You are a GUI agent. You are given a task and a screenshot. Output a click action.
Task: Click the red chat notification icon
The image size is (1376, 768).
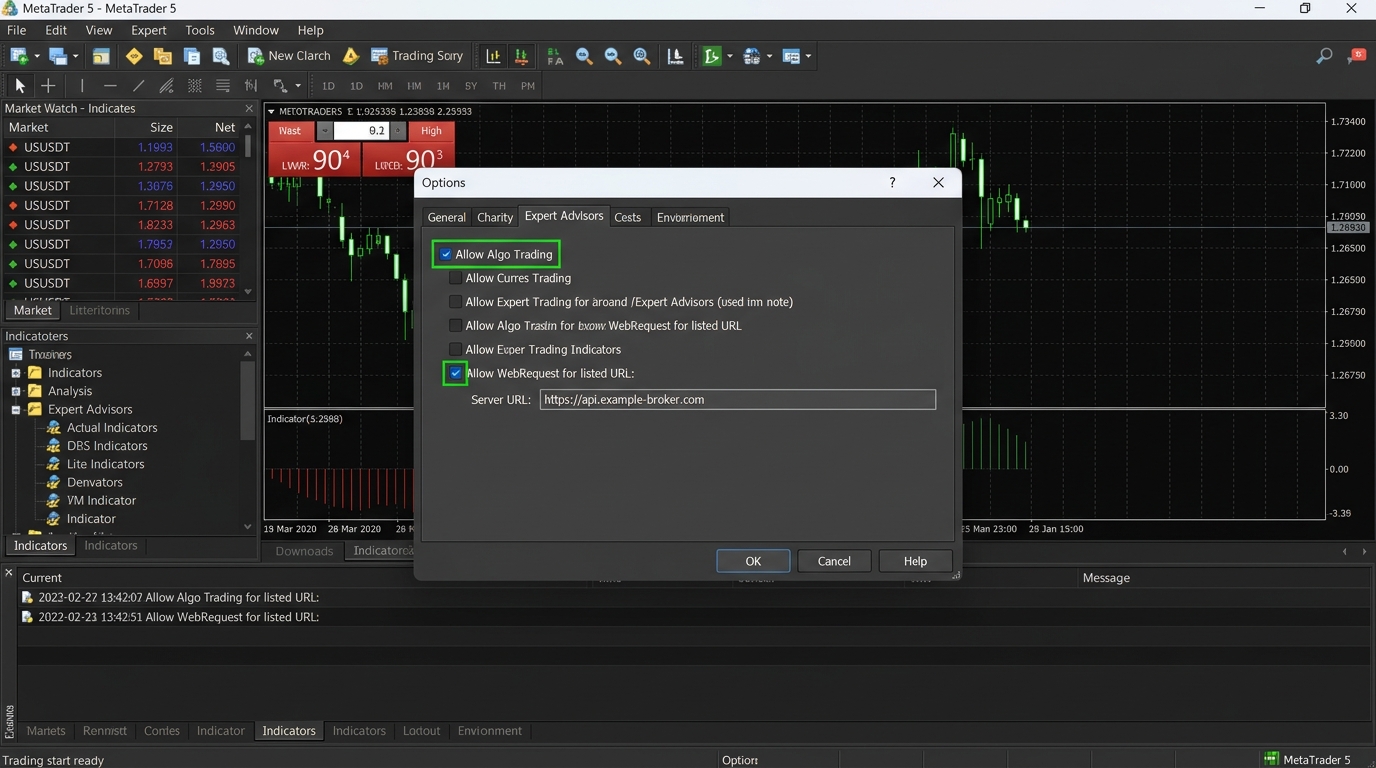tap(1357, 56)
